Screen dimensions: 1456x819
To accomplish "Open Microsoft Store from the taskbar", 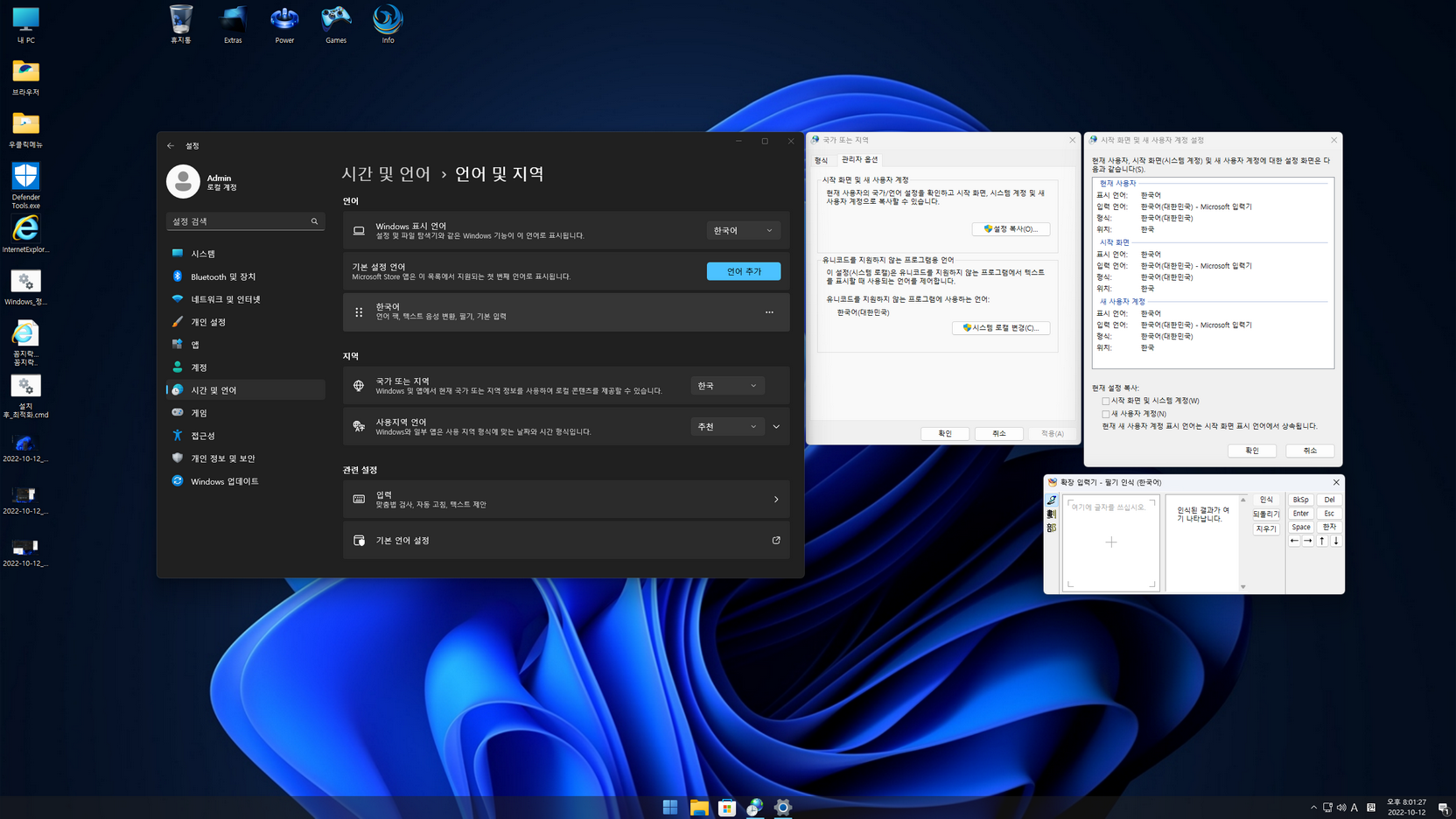I will (727, 807).
